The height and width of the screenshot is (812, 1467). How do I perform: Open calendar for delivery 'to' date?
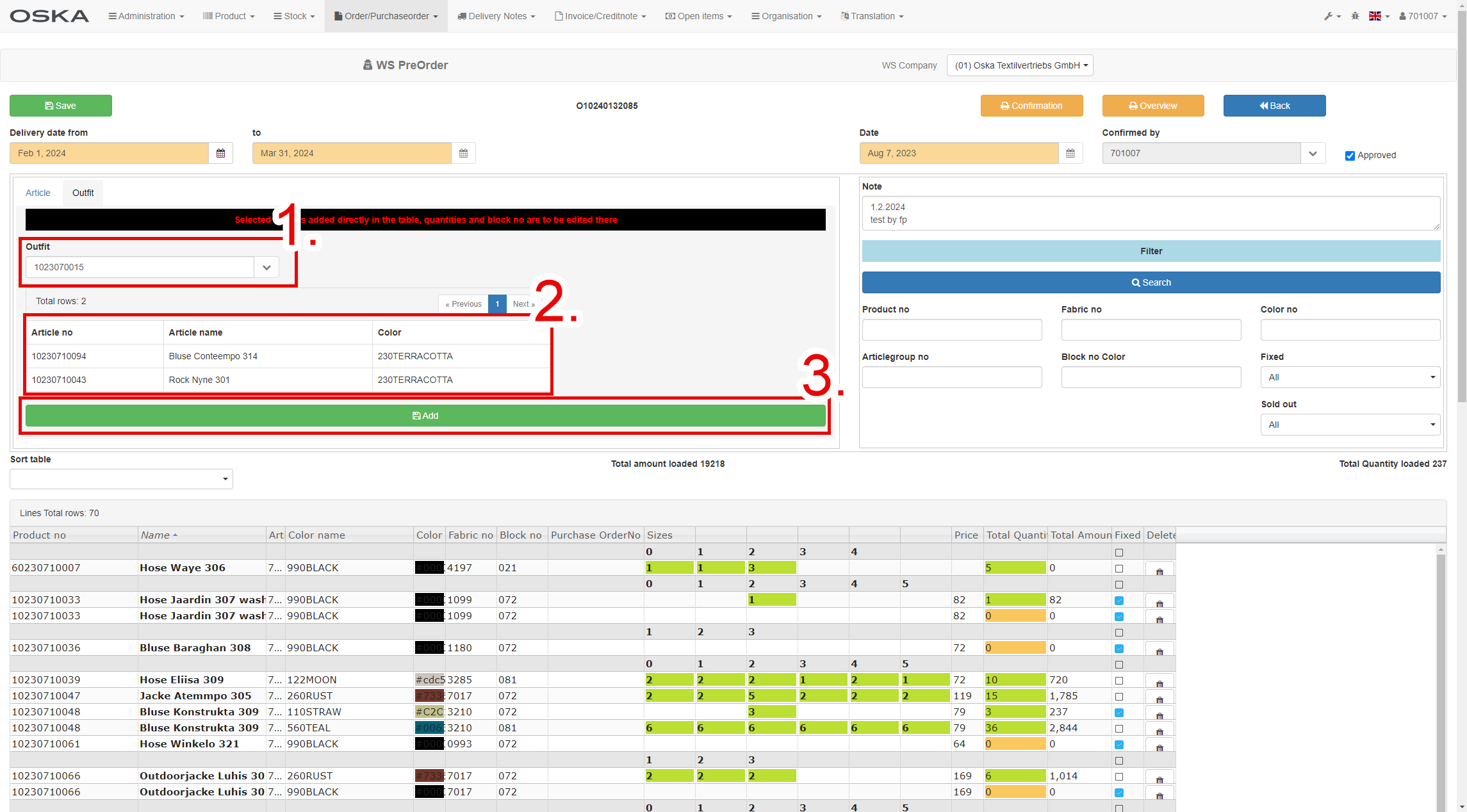pos(463,153)
